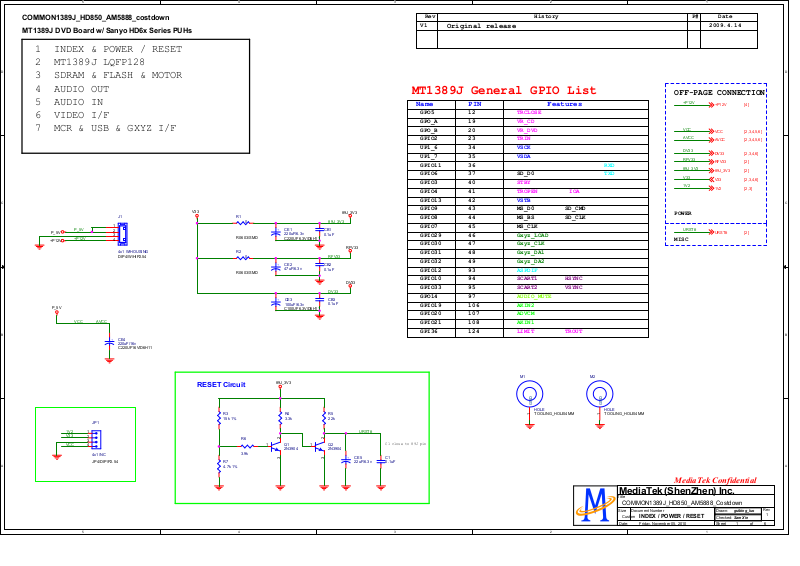Click the URST# off-page connector in MISC
This screenshot has width=800, height=566.
(711, 232)
